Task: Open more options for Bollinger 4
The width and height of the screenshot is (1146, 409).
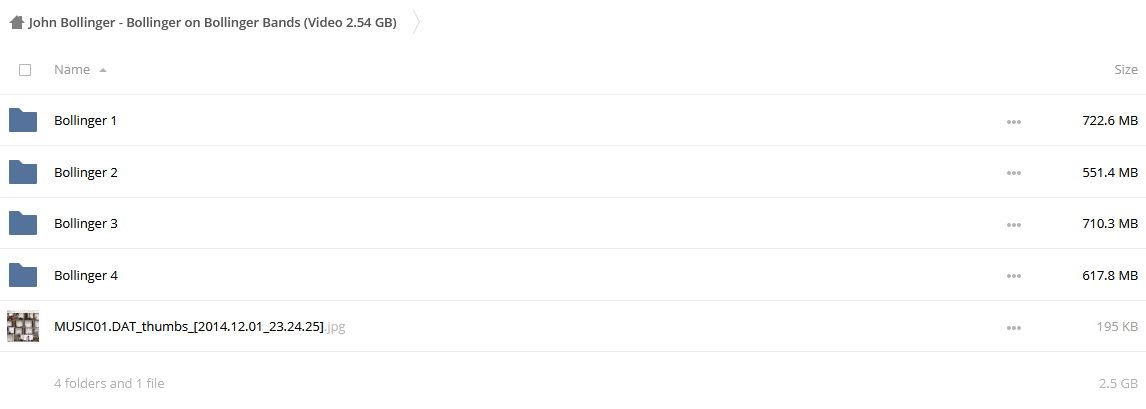Action: click(1013, 276)
